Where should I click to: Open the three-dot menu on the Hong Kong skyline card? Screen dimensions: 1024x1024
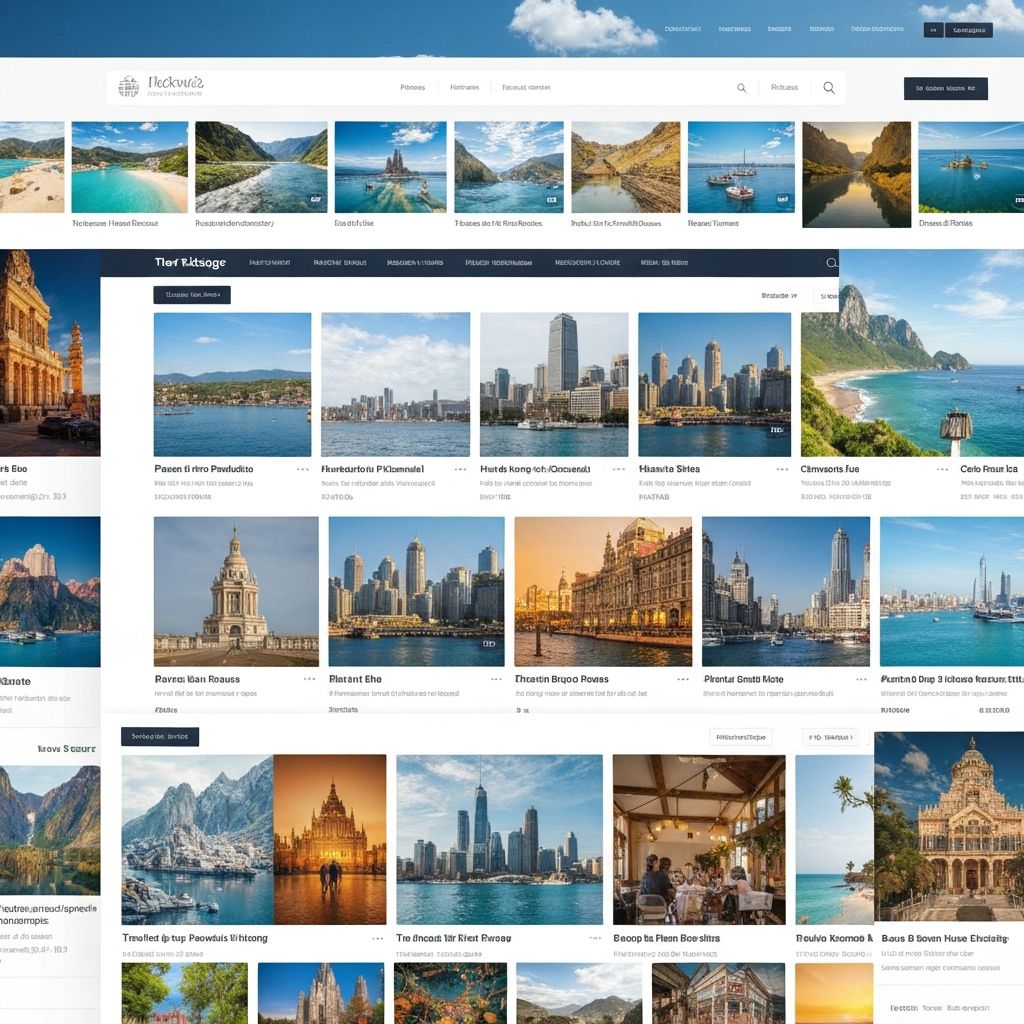(x=618, y=468)
